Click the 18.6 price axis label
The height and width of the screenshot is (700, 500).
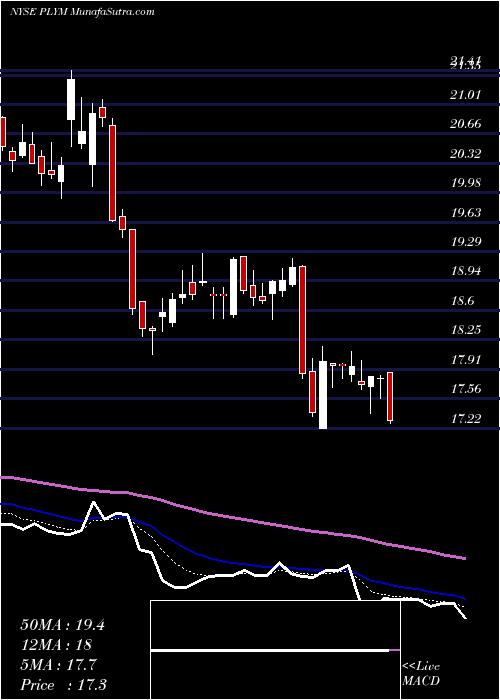(462, 300)
